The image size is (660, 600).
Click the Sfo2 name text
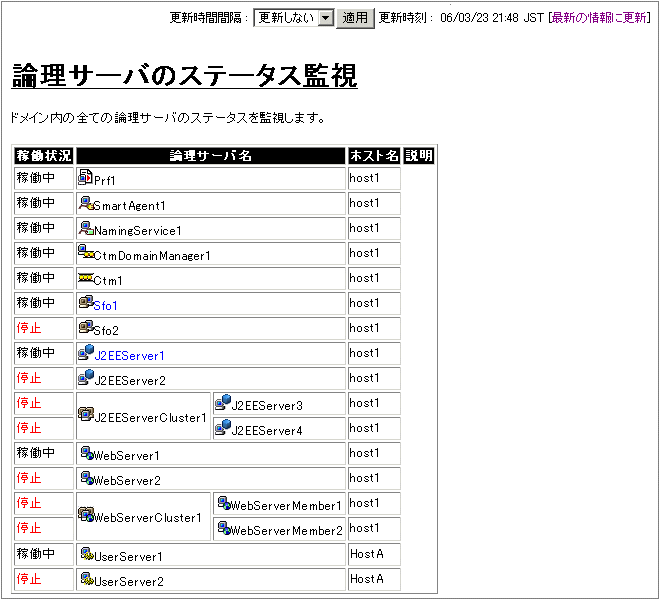106,331
